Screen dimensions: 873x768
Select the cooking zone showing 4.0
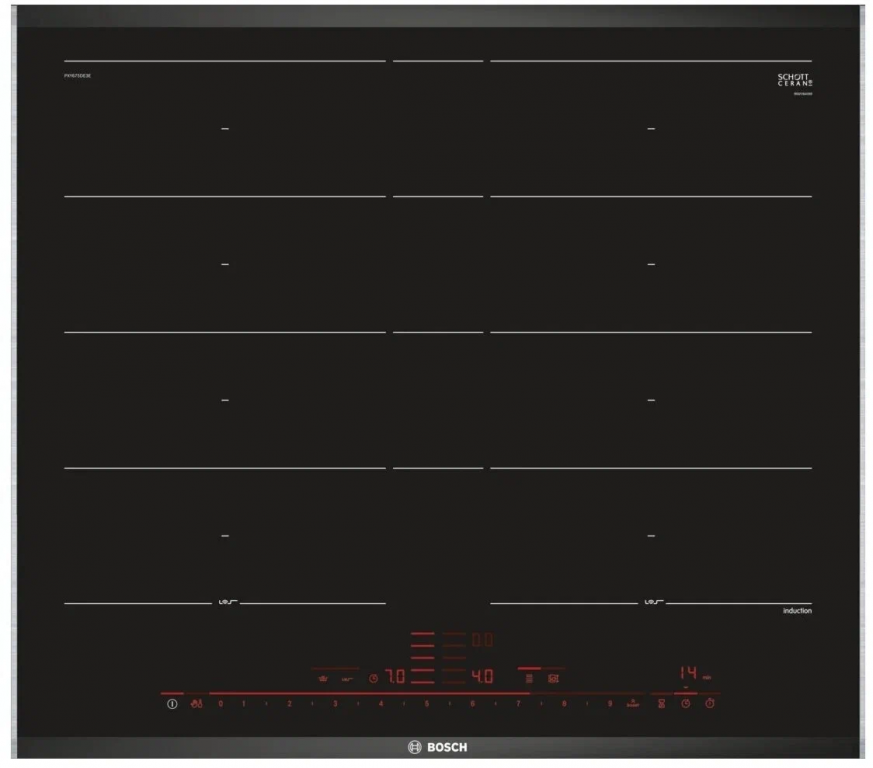(x=482, y=677)
